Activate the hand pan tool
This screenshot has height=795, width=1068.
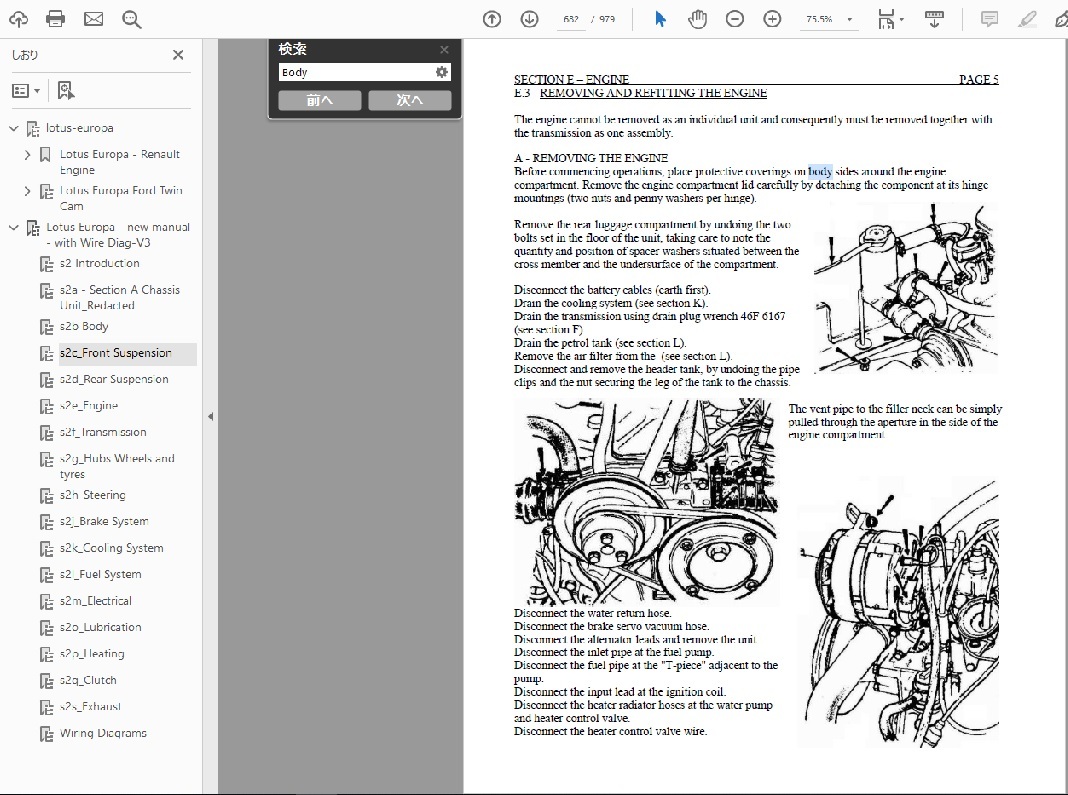(x=697, y=19)
